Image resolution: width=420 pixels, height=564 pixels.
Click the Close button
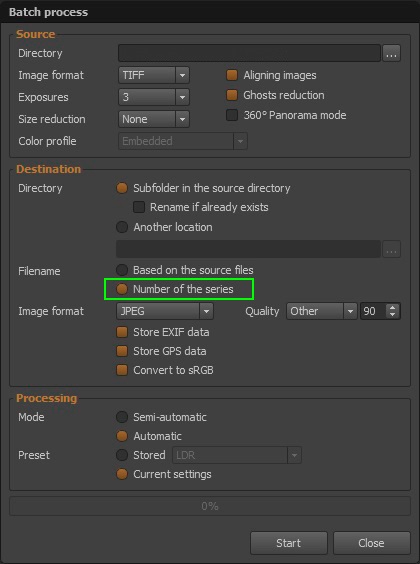tap(371, 543)
